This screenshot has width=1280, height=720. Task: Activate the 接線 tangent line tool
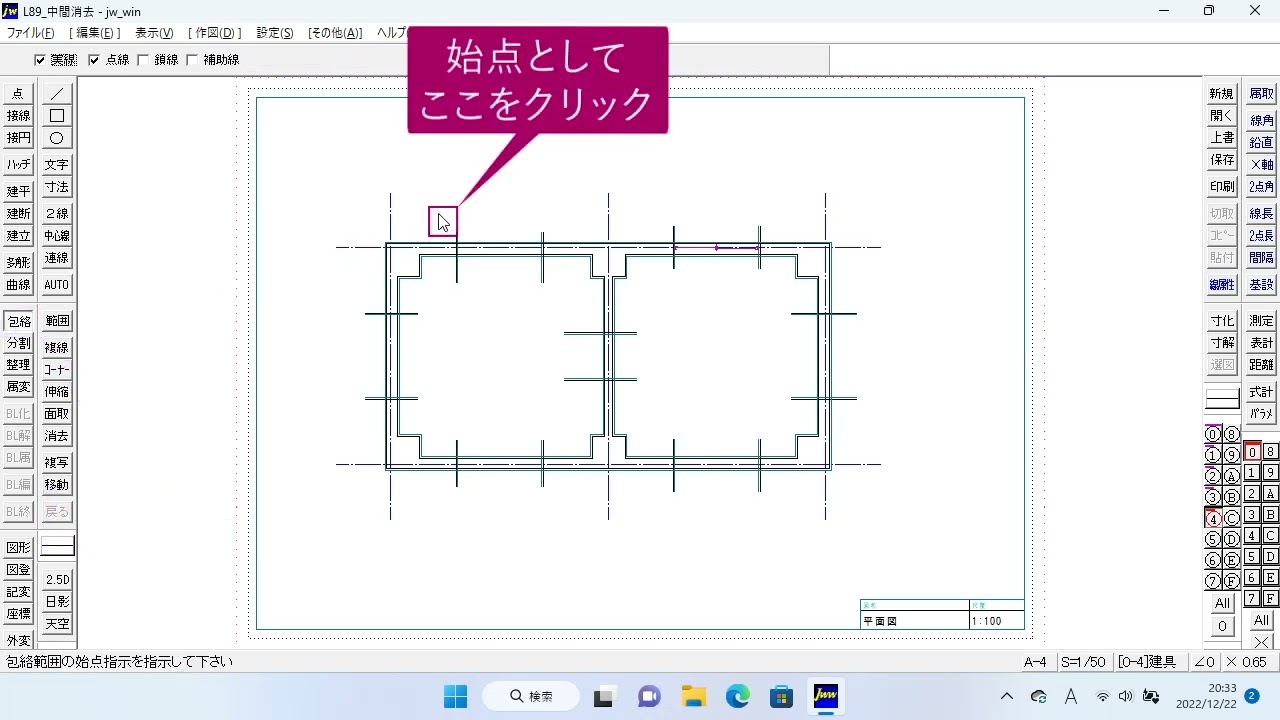point(18,116)
